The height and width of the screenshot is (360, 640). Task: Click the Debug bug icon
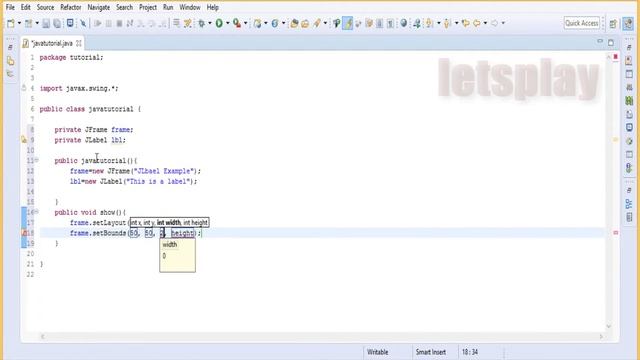[202, 23]
